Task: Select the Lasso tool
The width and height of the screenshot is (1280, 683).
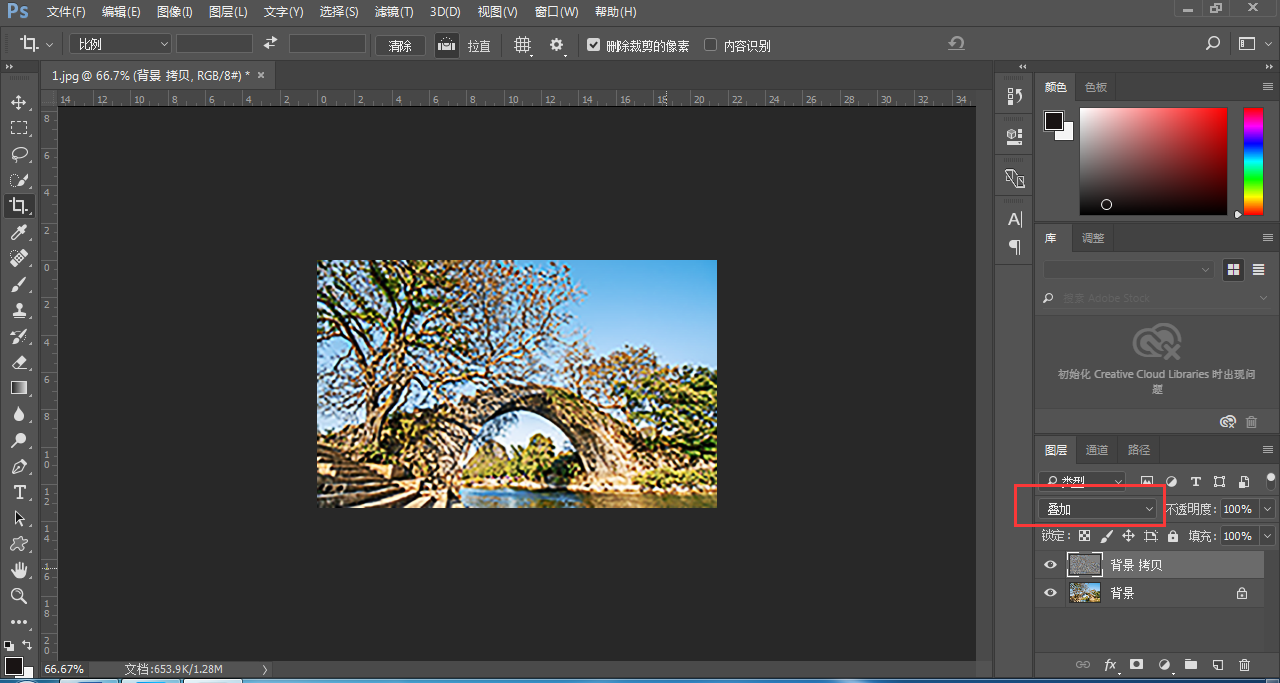Action: [18, 154]
